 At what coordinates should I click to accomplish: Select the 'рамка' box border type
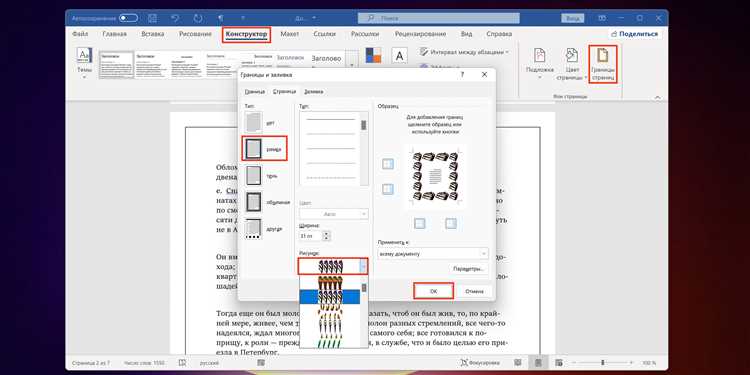(x=265, y=149)
